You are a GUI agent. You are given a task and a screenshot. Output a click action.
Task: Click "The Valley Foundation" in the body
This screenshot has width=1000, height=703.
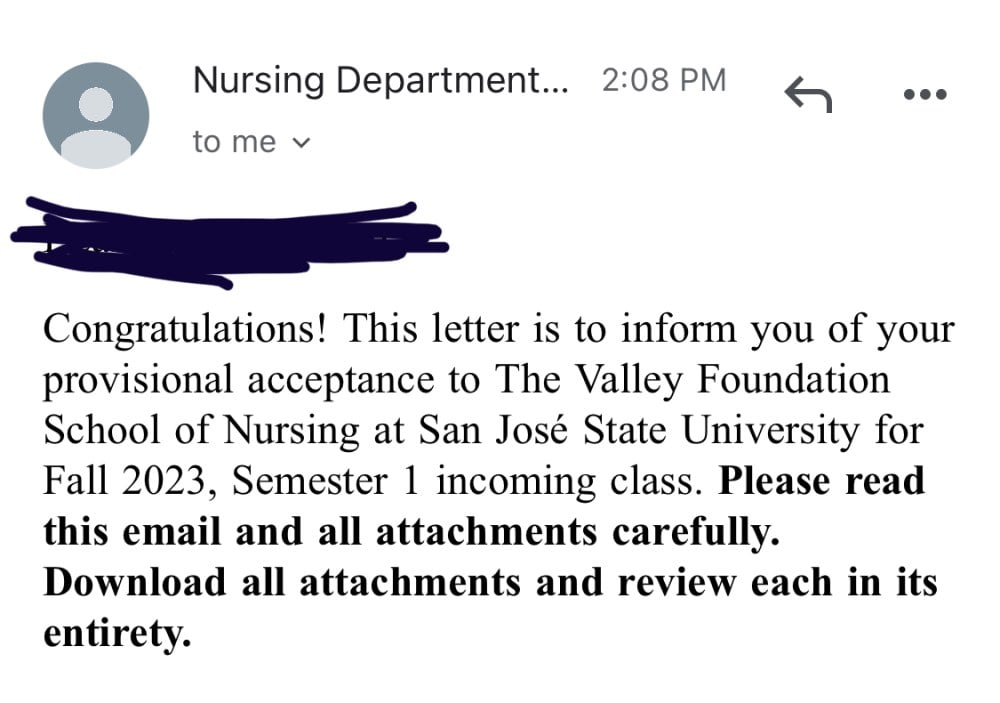(692, 380)
